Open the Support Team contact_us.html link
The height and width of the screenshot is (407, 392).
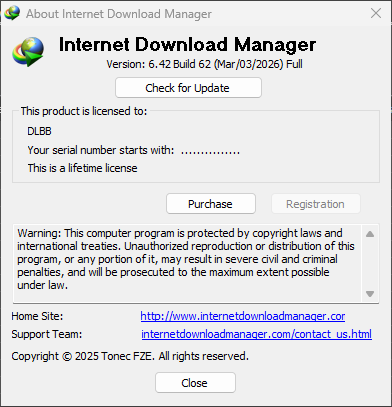256,334
